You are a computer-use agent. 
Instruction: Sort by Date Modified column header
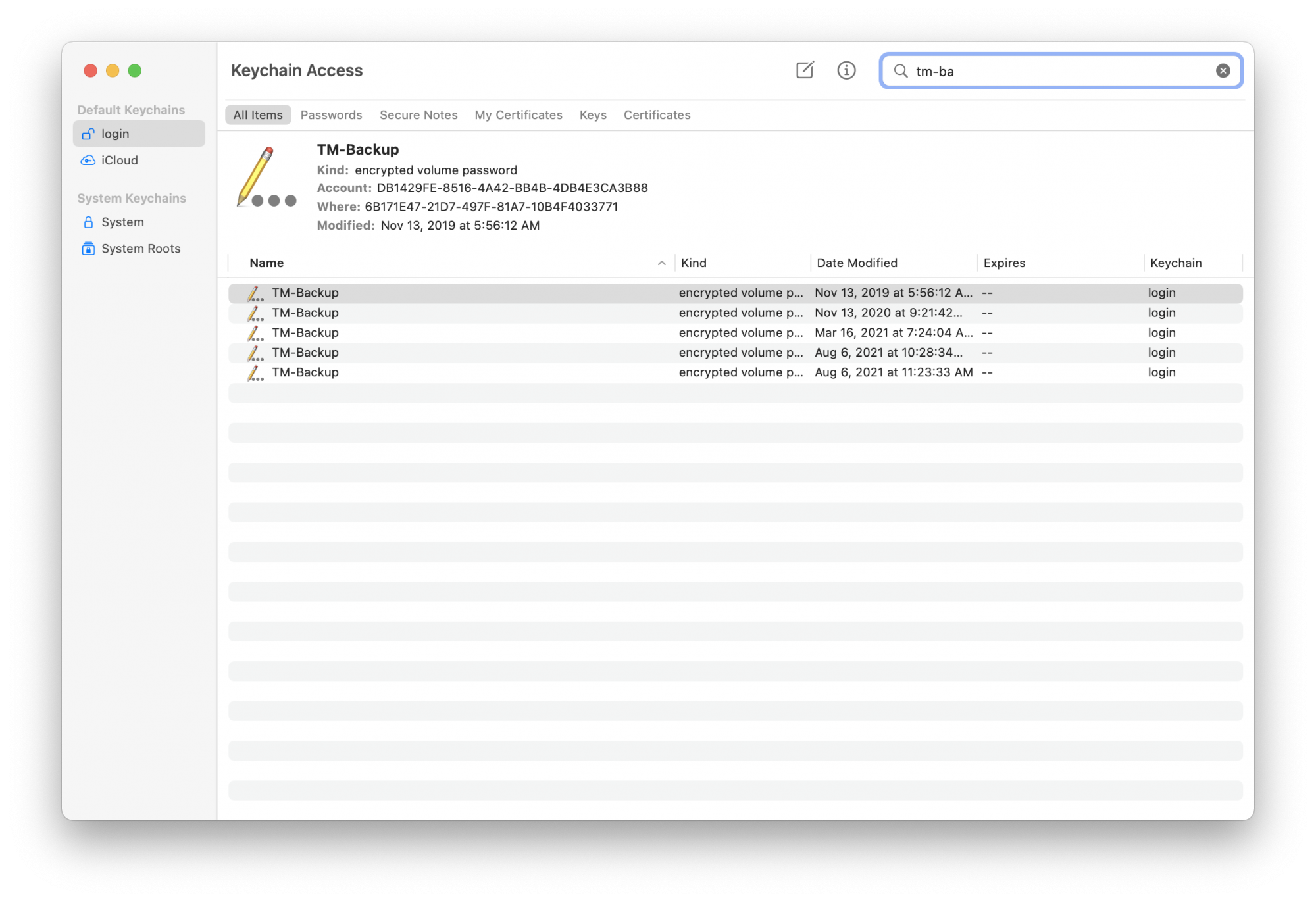pos(856,263)
